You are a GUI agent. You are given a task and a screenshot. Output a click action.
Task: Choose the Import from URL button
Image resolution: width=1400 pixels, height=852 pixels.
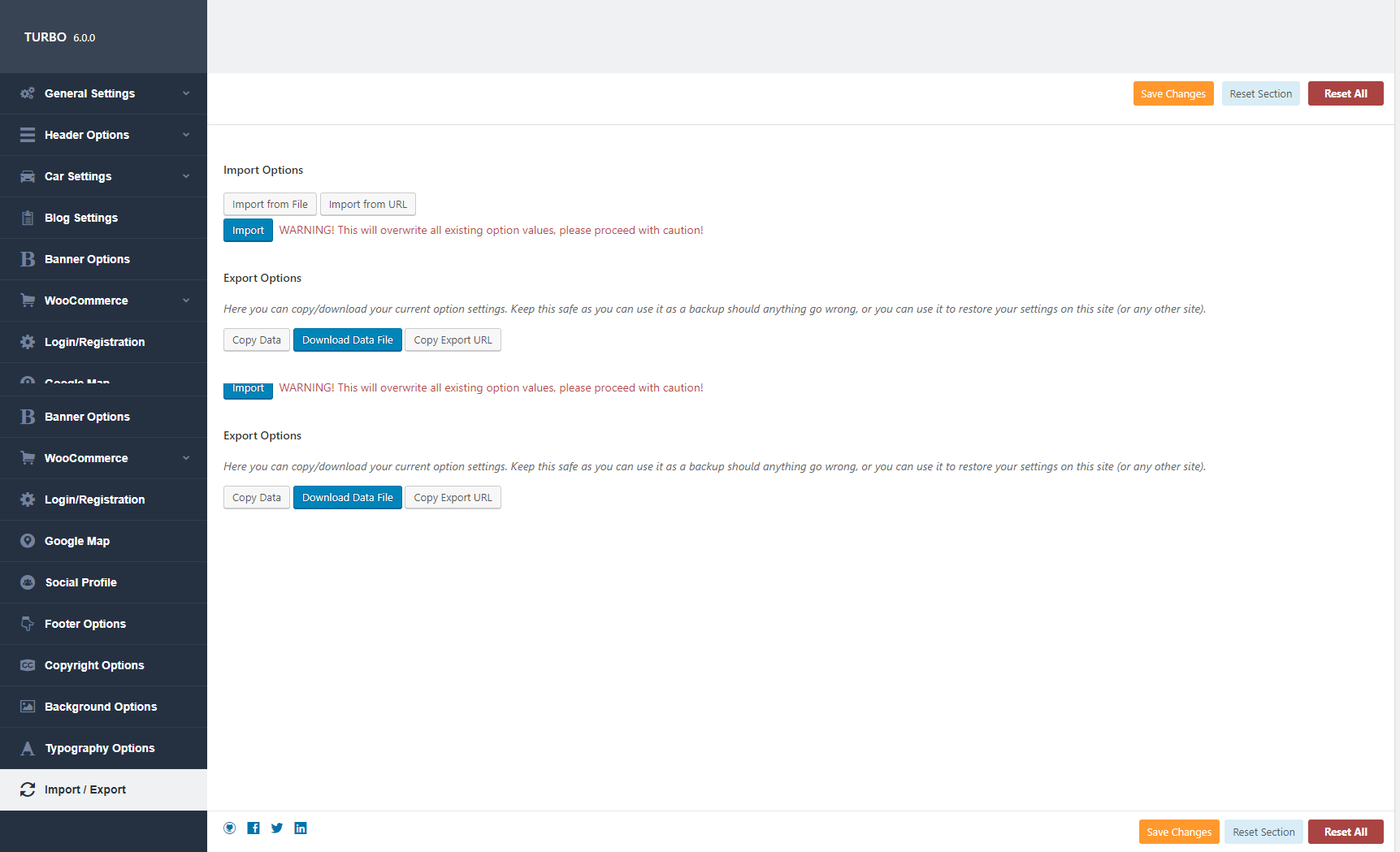[x=367, y=205]
